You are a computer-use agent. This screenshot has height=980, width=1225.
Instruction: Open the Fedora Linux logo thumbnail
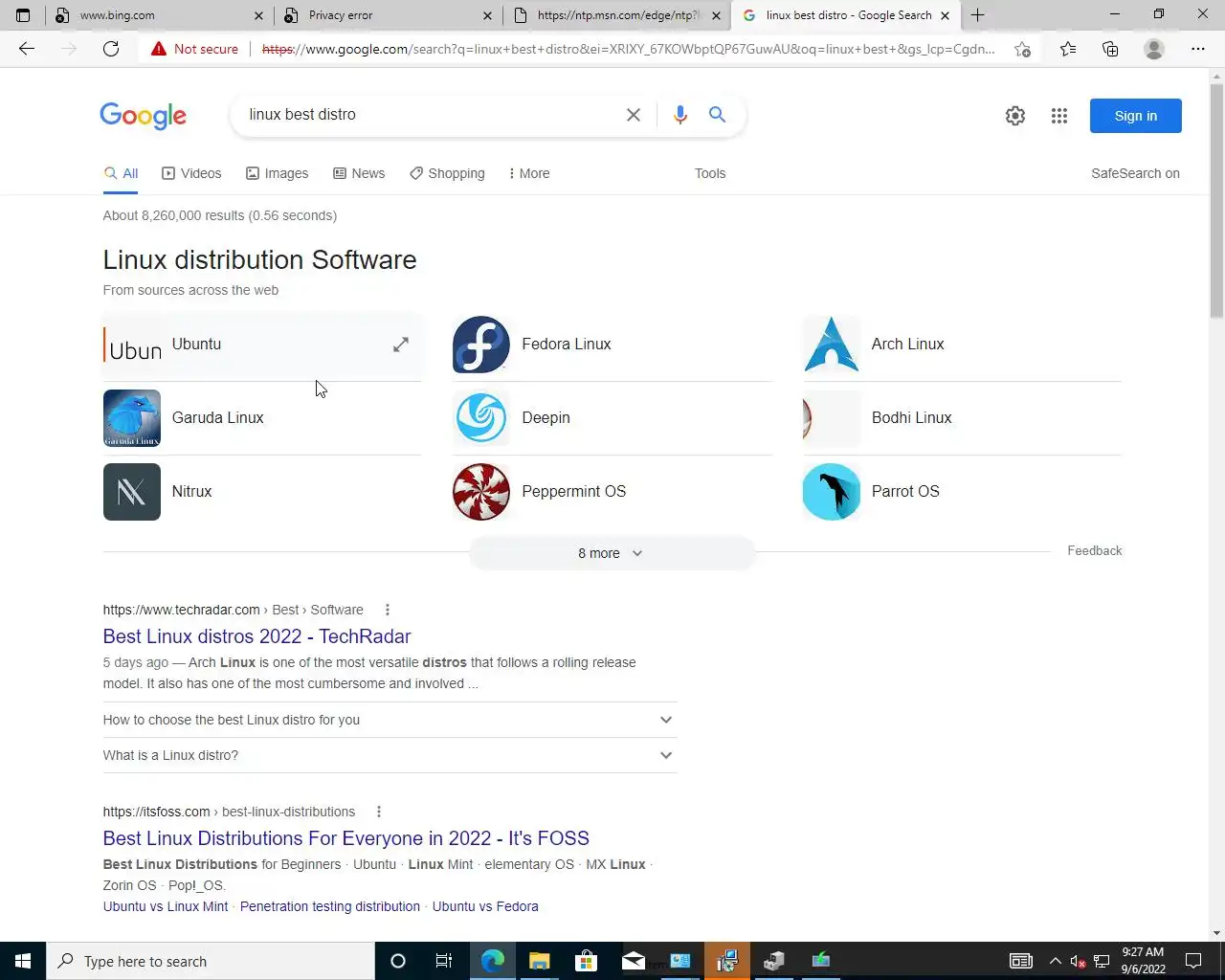click(x=481, y=345)
